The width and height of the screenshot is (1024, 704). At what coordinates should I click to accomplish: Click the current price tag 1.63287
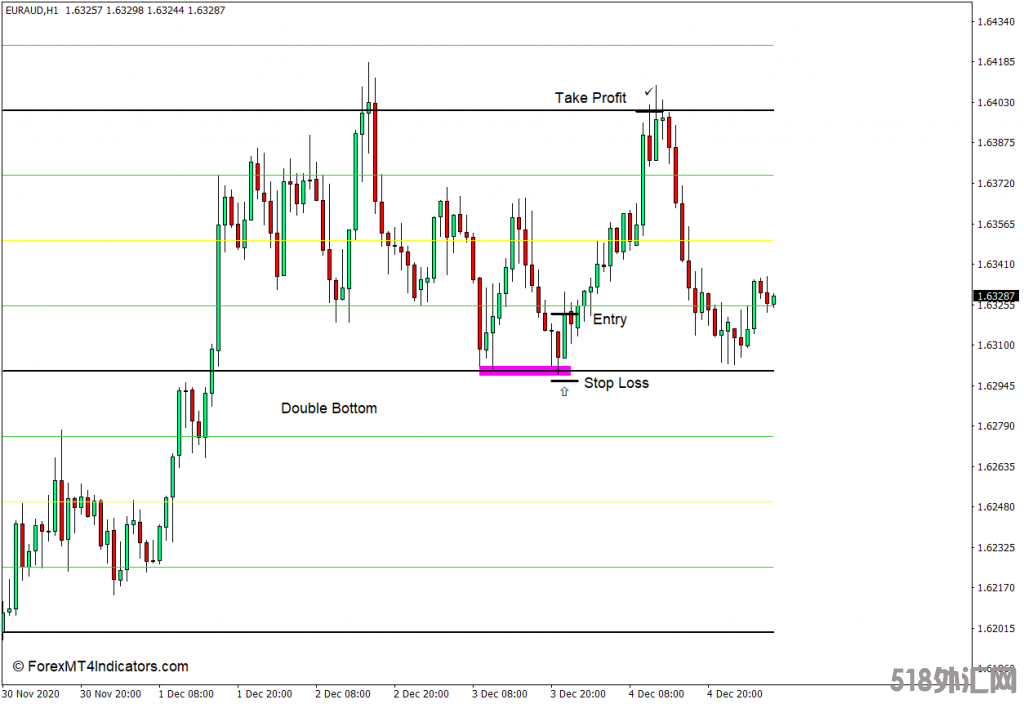click(x=996, y=296)
